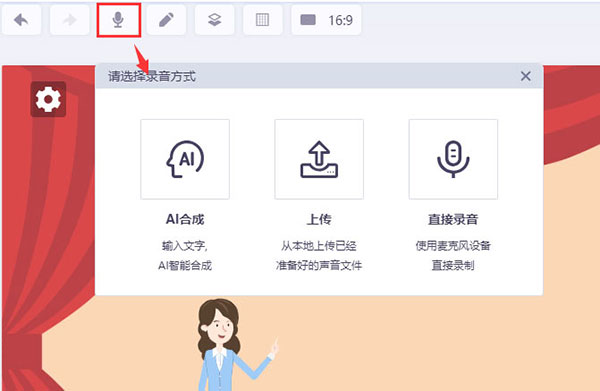
Task: Open the layers stack tool
Action: (x=214, y=20)
